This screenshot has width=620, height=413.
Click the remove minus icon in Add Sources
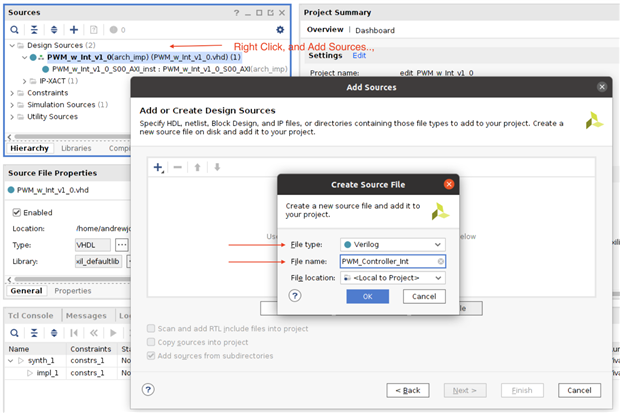click(178, 167)
